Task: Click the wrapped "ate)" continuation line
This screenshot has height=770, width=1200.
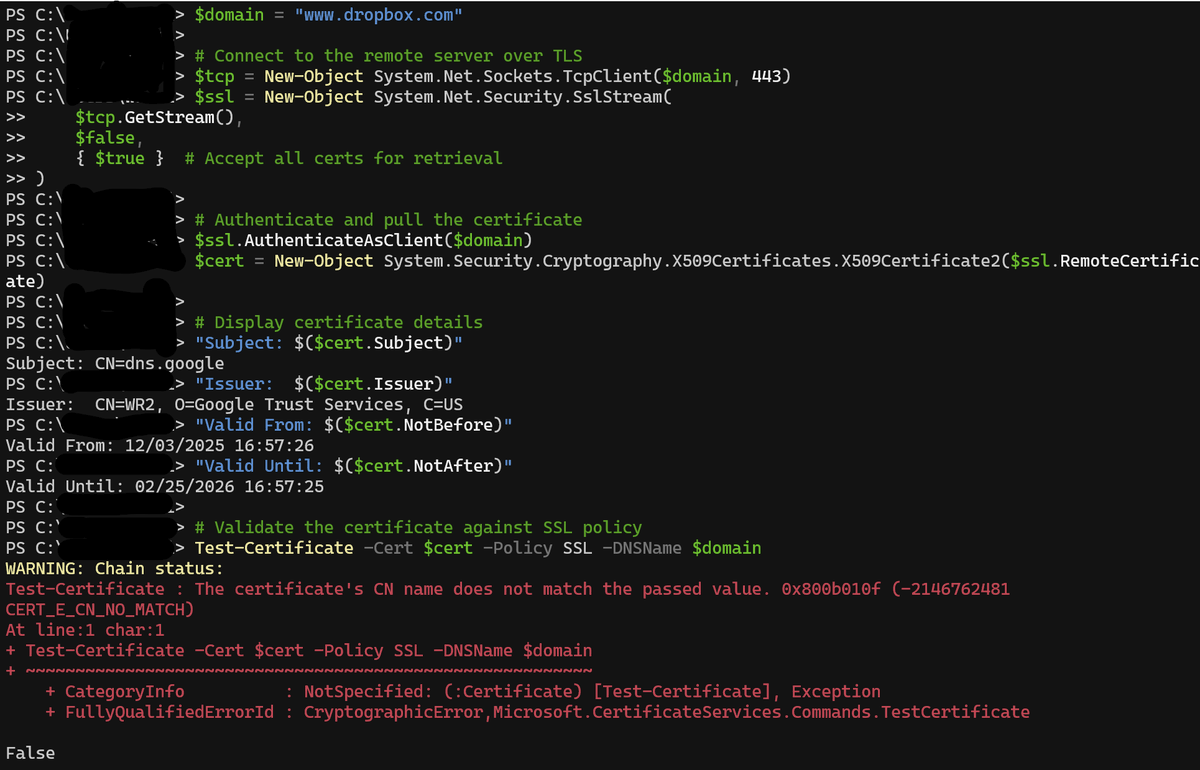Action: click(25, 281)
